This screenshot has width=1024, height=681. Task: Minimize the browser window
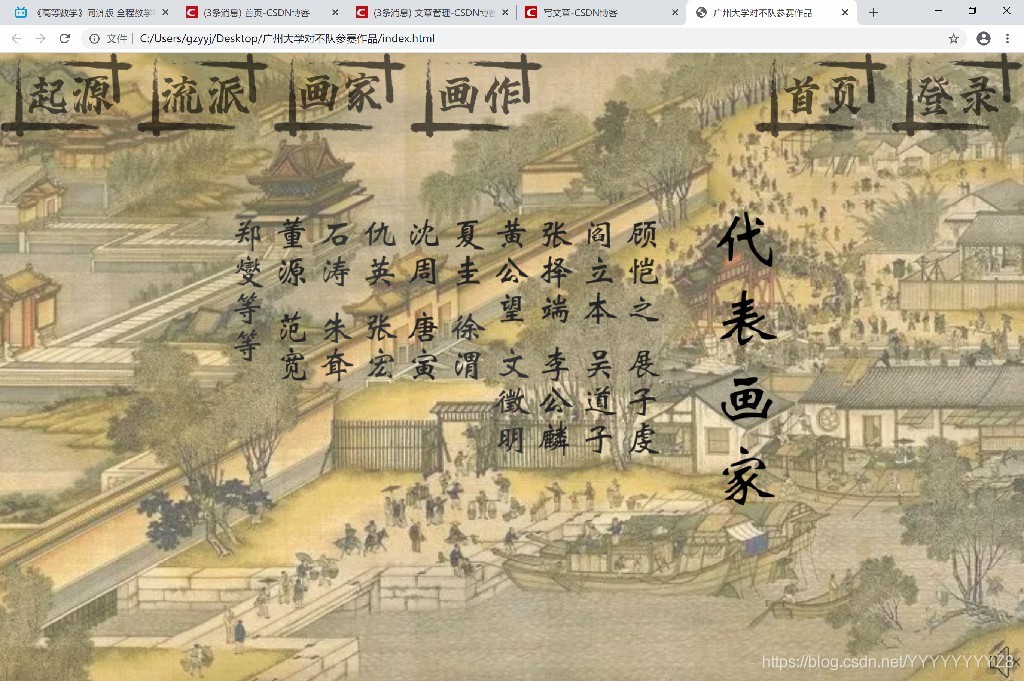(938, 11)
